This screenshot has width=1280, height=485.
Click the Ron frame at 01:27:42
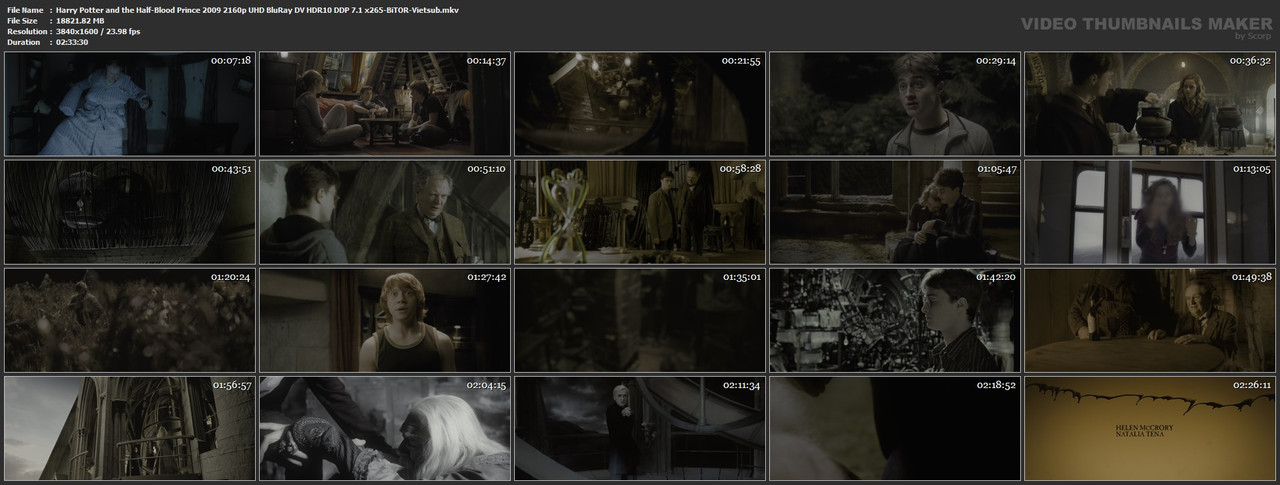[385, 320]
